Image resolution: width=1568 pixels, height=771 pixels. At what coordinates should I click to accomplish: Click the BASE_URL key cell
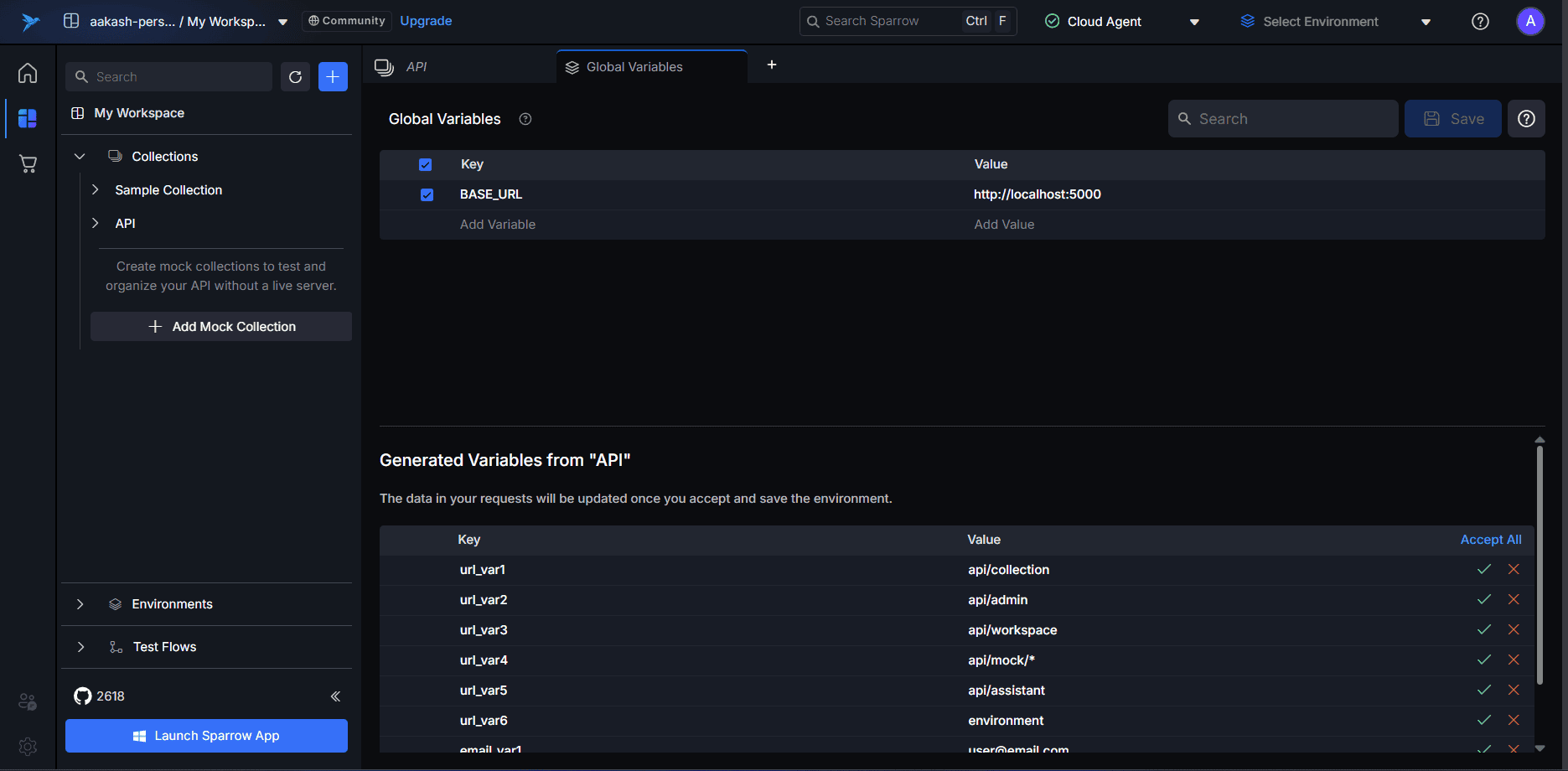click(491, 194)
